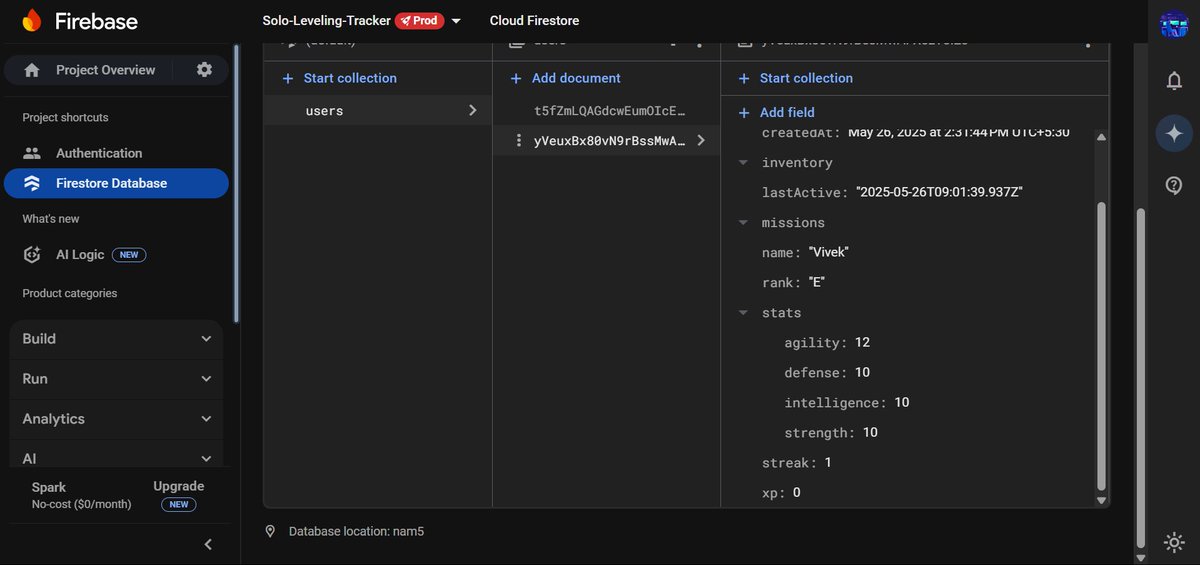Click the user account avatar
1200x565 pixels.
tap(1174, 24)
